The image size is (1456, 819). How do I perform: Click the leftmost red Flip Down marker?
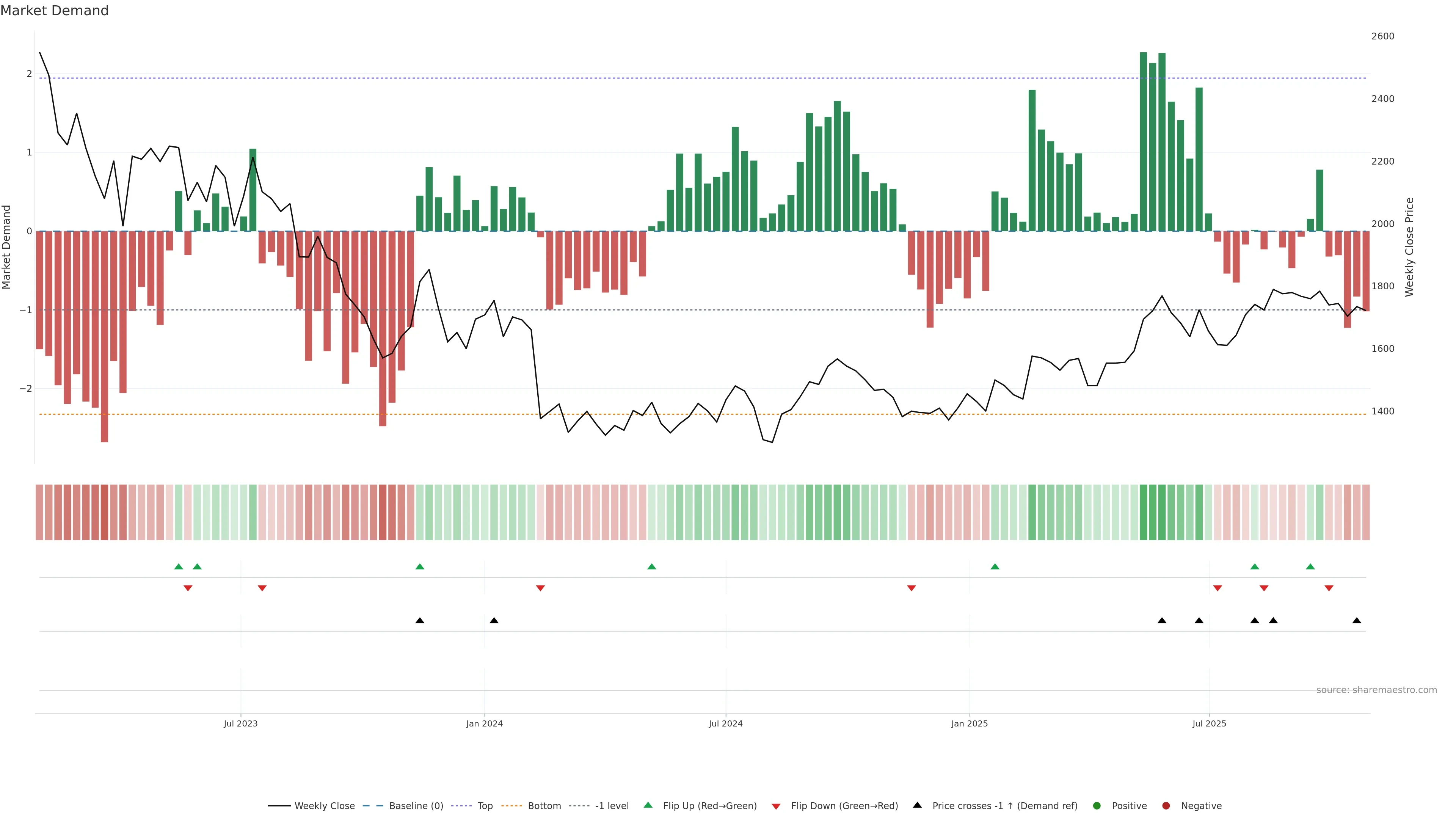[188, 588]
